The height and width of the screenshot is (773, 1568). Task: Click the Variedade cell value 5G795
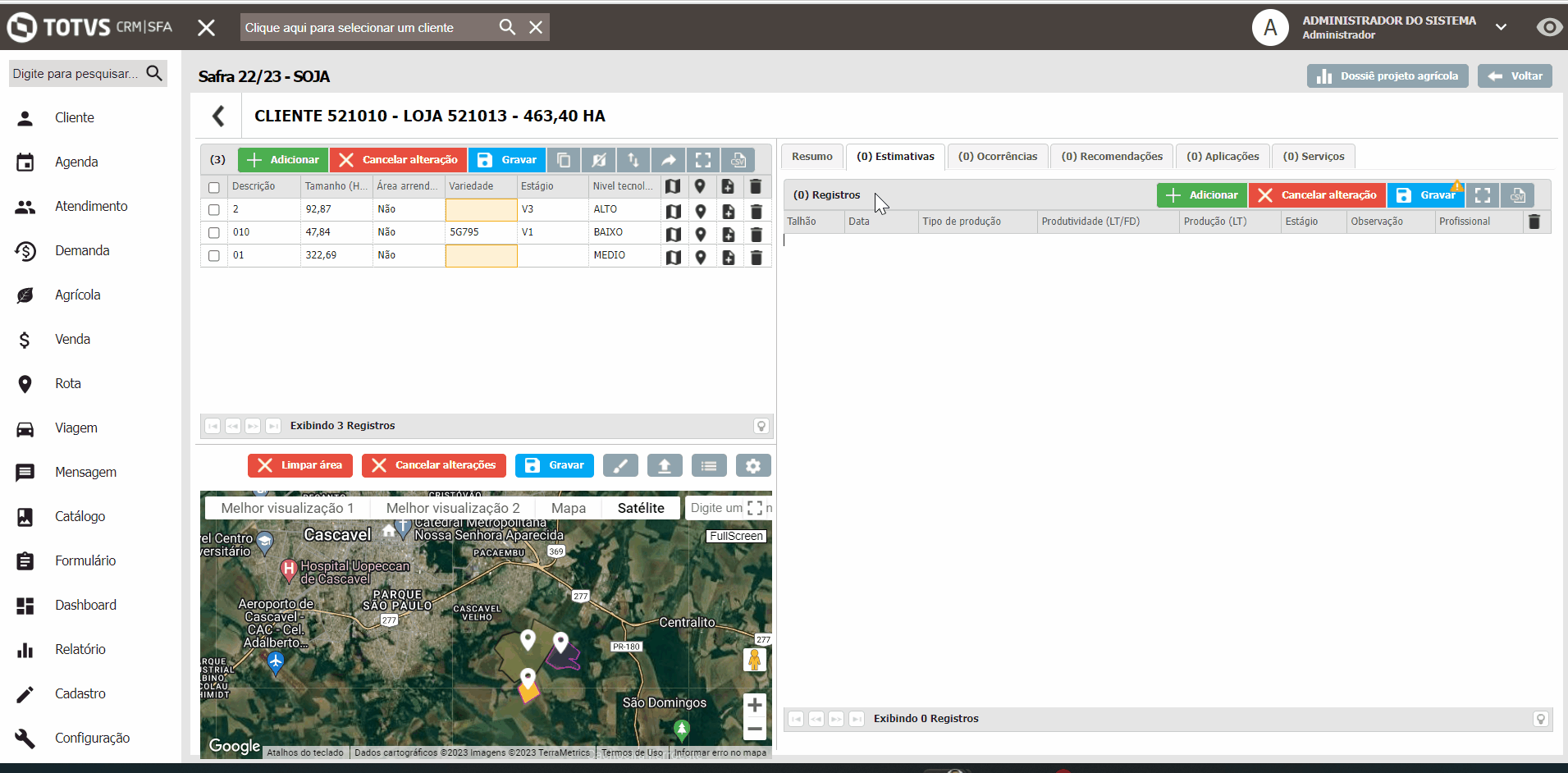click(482, 233)
